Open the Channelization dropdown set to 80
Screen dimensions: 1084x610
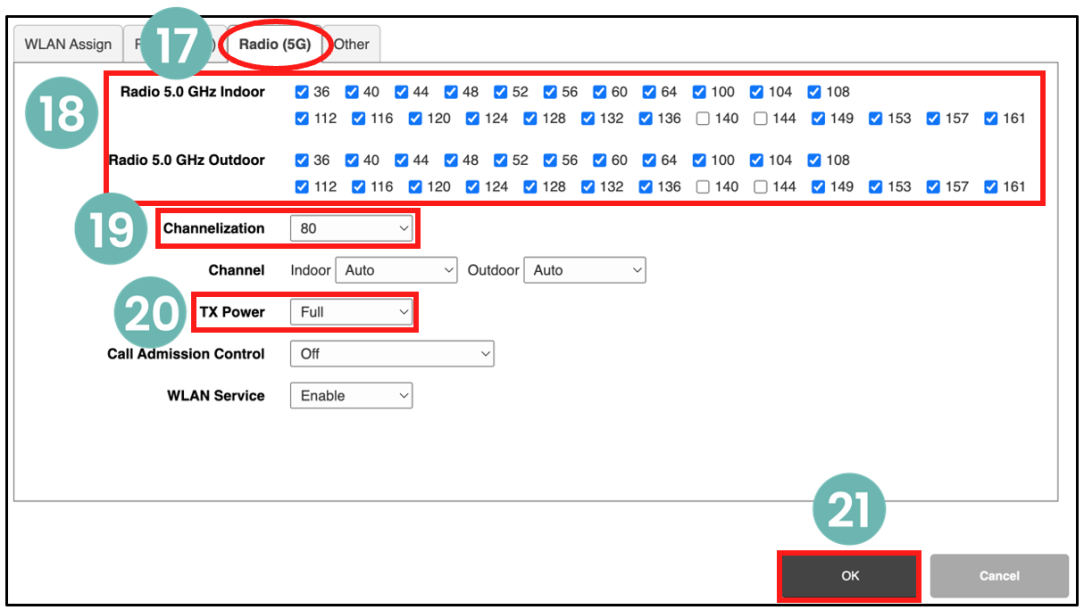[351, 228]
